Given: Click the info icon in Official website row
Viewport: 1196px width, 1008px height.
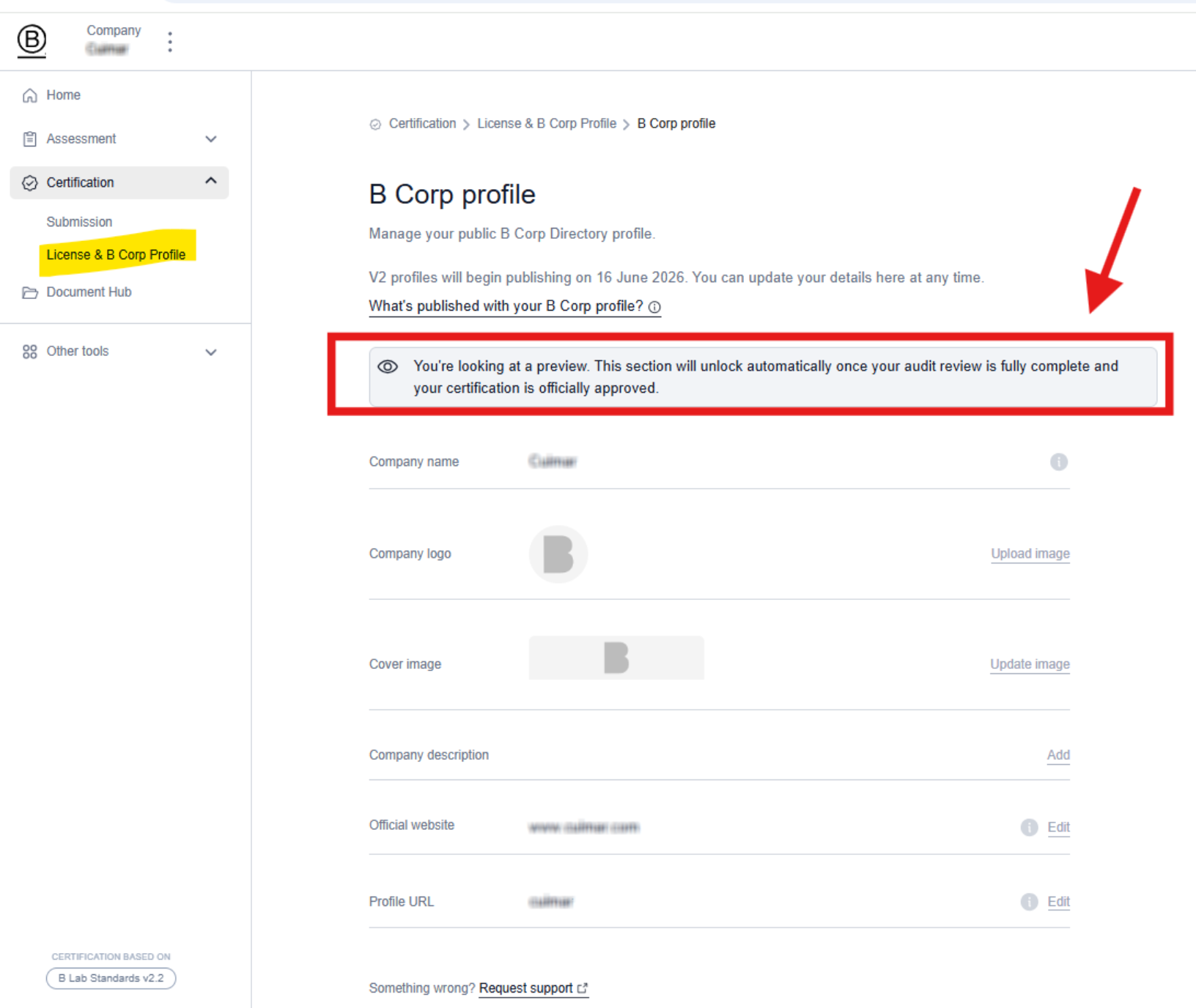Looking at the screenshot, I should 1030,827.
